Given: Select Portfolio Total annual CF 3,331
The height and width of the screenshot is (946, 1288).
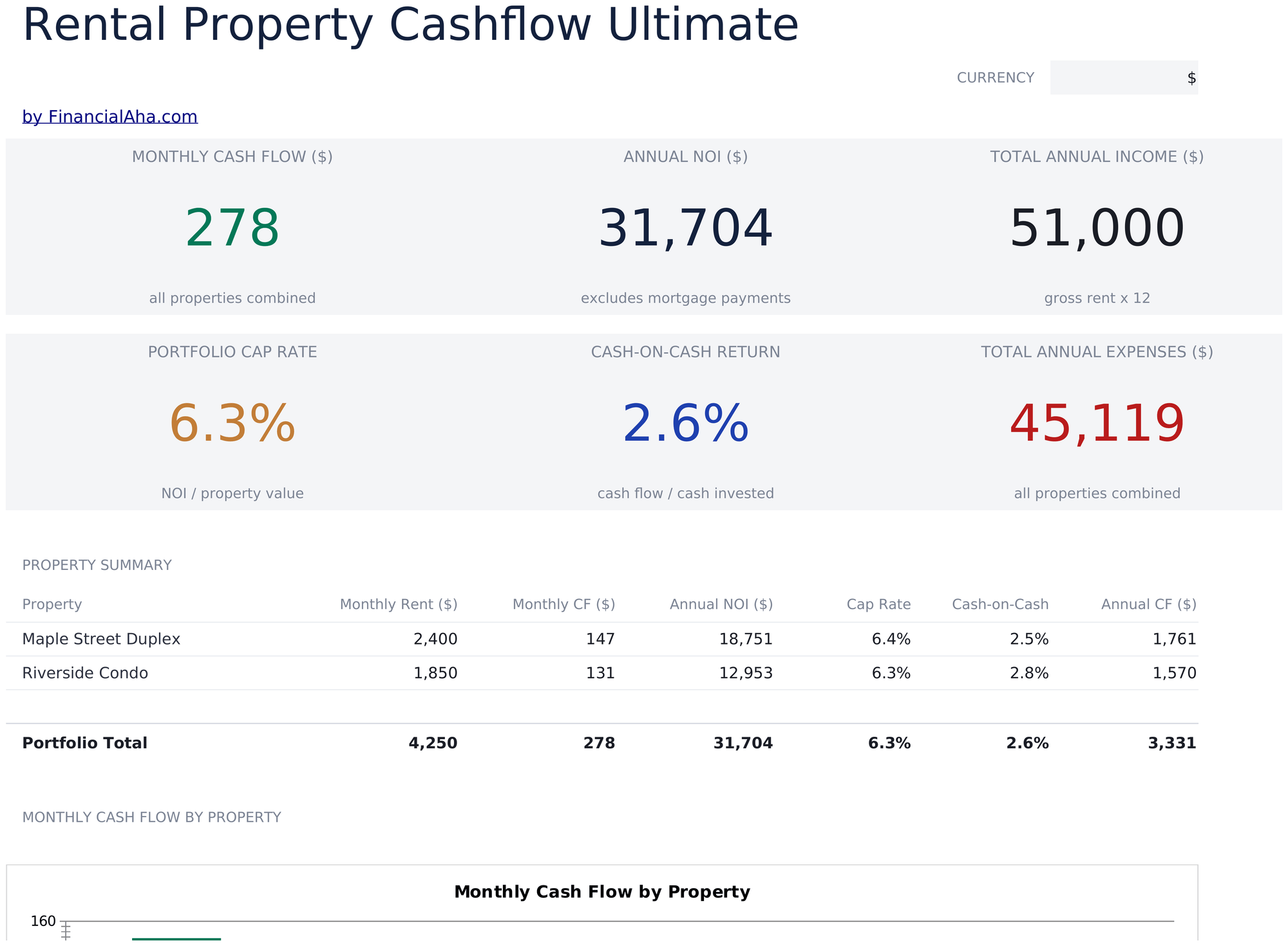Looking at the screenshot, I should pyautogui.click(x=1172, y=743).
